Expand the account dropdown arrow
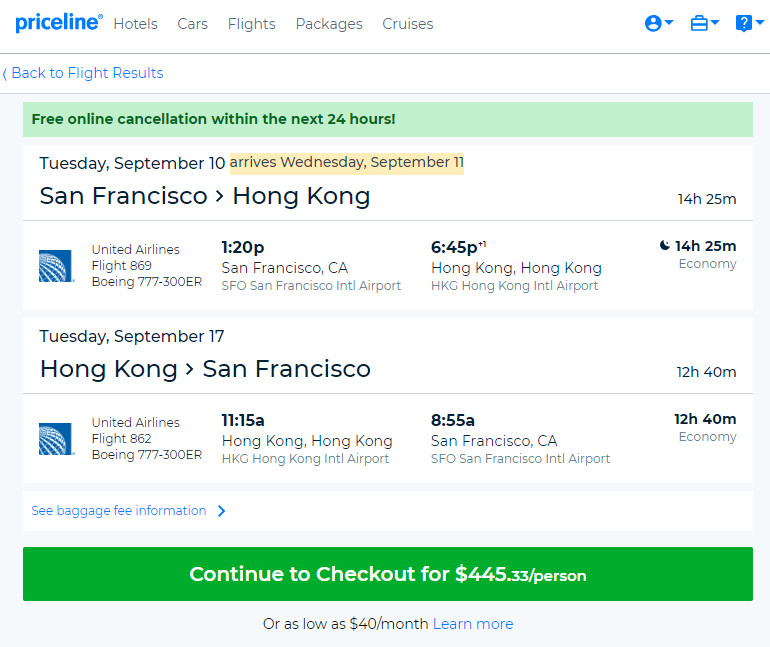The width and height of the screenshot is (770, 647). [668, 22]
